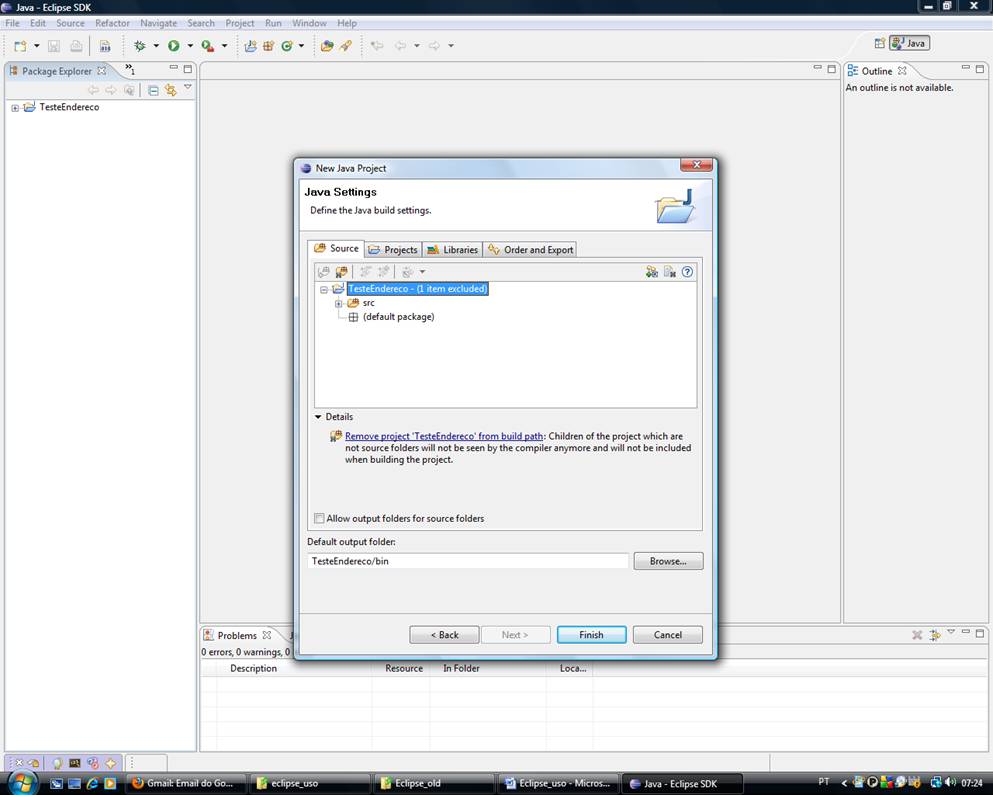Image resolution: width=993 pixels, height=795 pixels.
Task: Expand TesteEndereco in Package Explorer
Action: tap(15, 108)
